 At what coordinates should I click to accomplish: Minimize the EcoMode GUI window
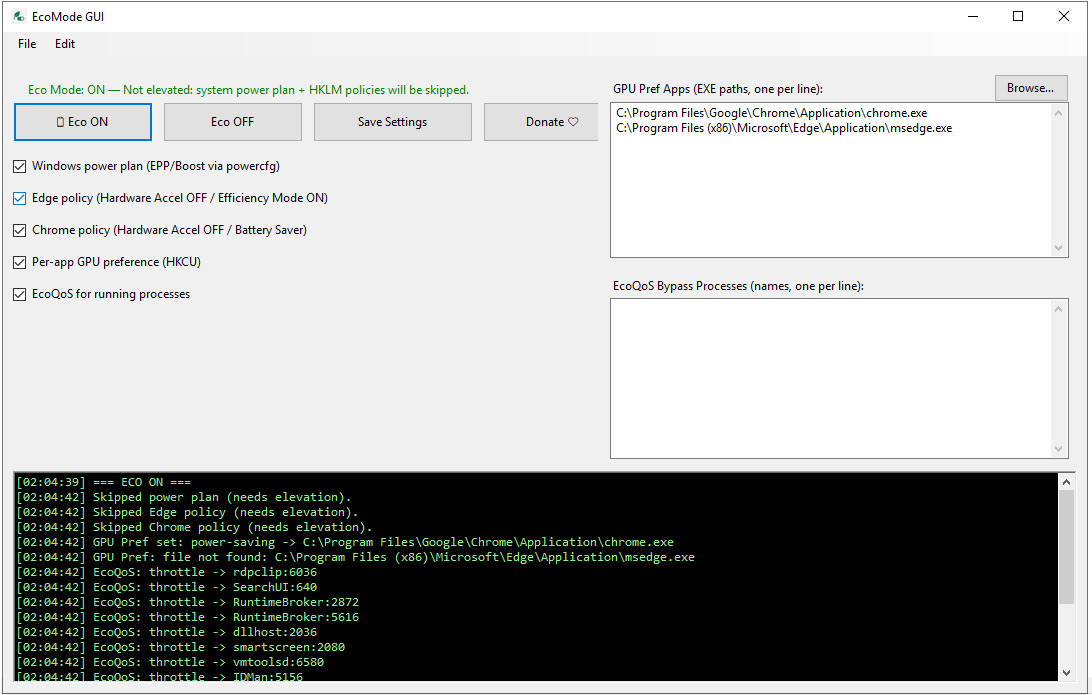tap(973, 16)
